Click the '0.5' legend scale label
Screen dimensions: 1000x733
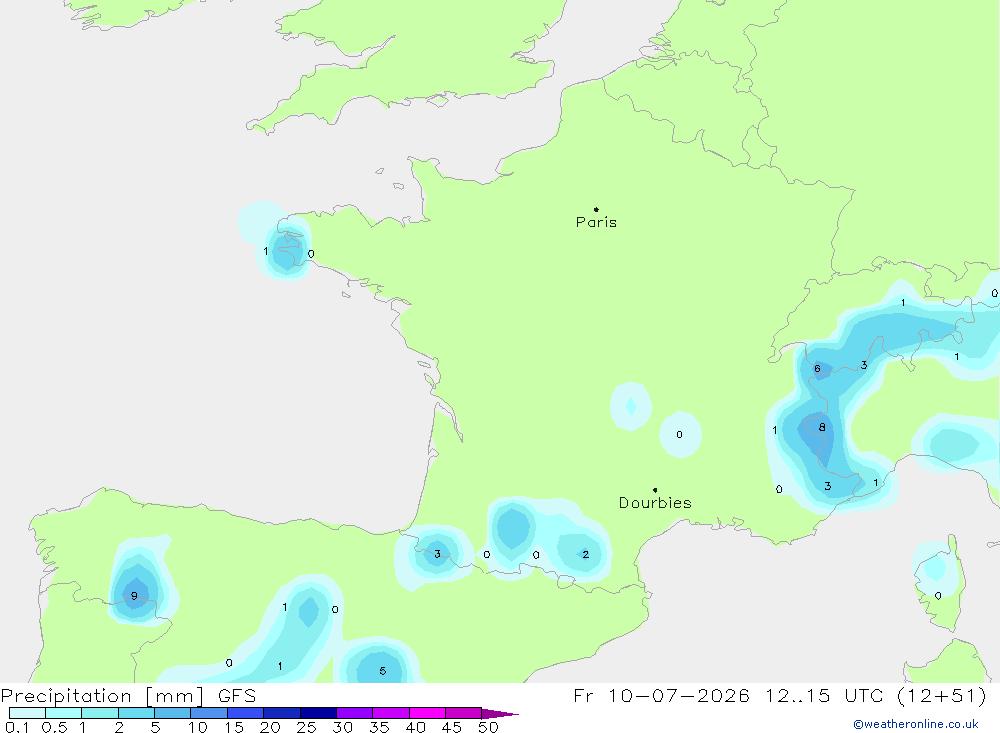point(54,727)
